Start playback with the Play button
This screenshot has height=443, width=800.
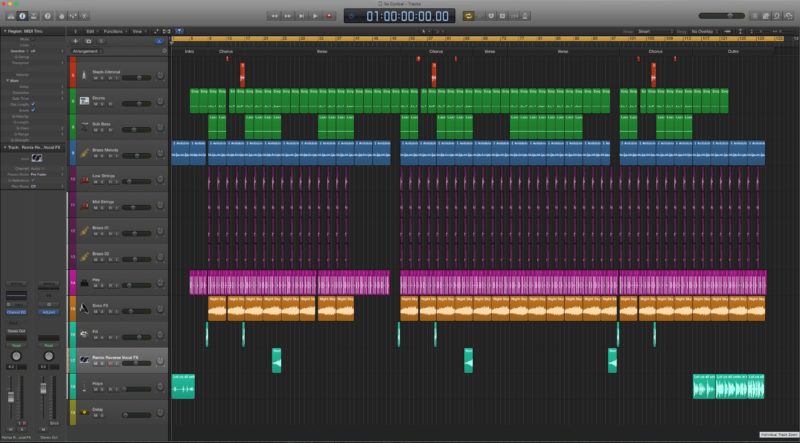click(x=315, y=16)
